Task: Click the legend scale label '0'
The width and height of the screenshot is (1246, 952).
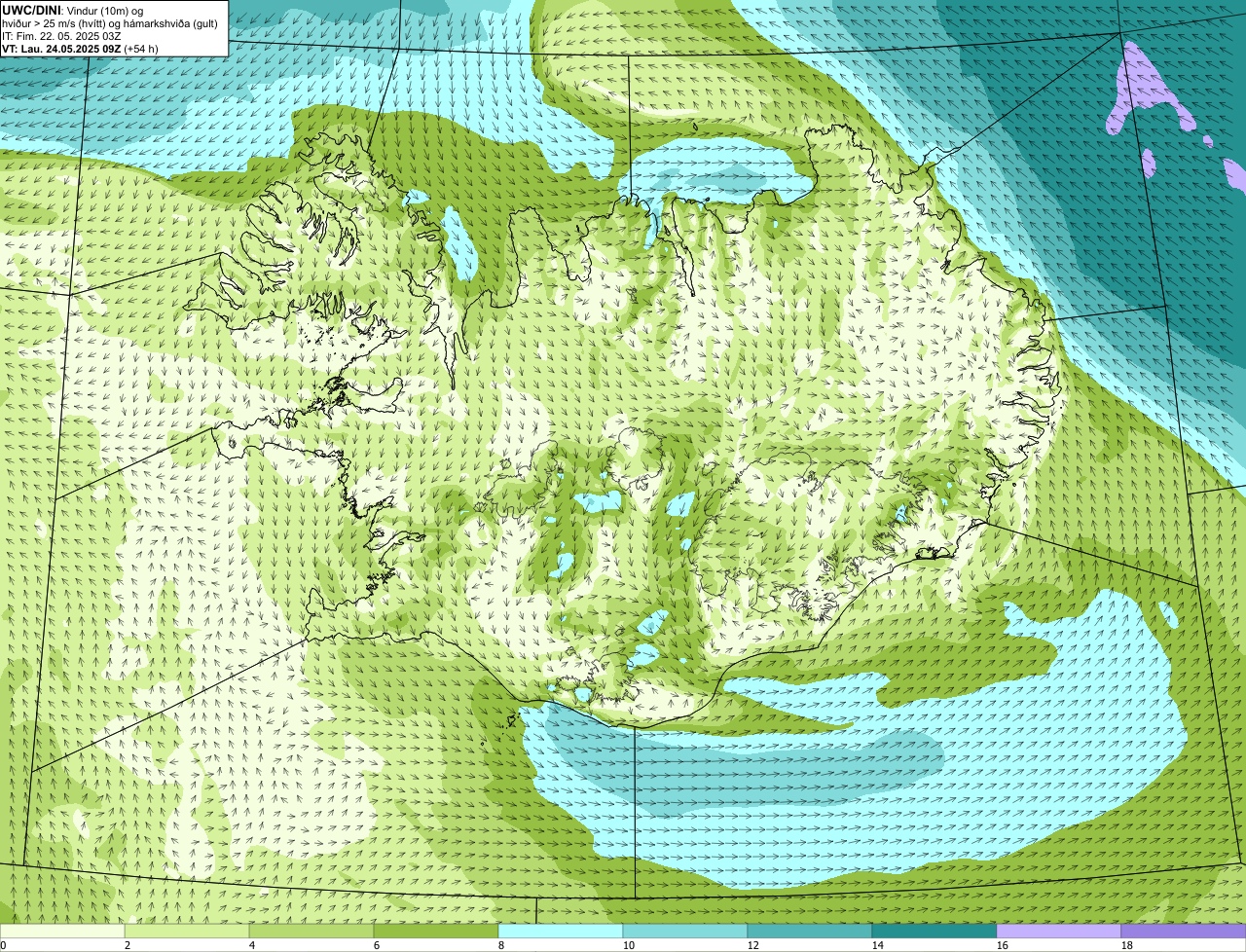Action: (x=3, y=945)
